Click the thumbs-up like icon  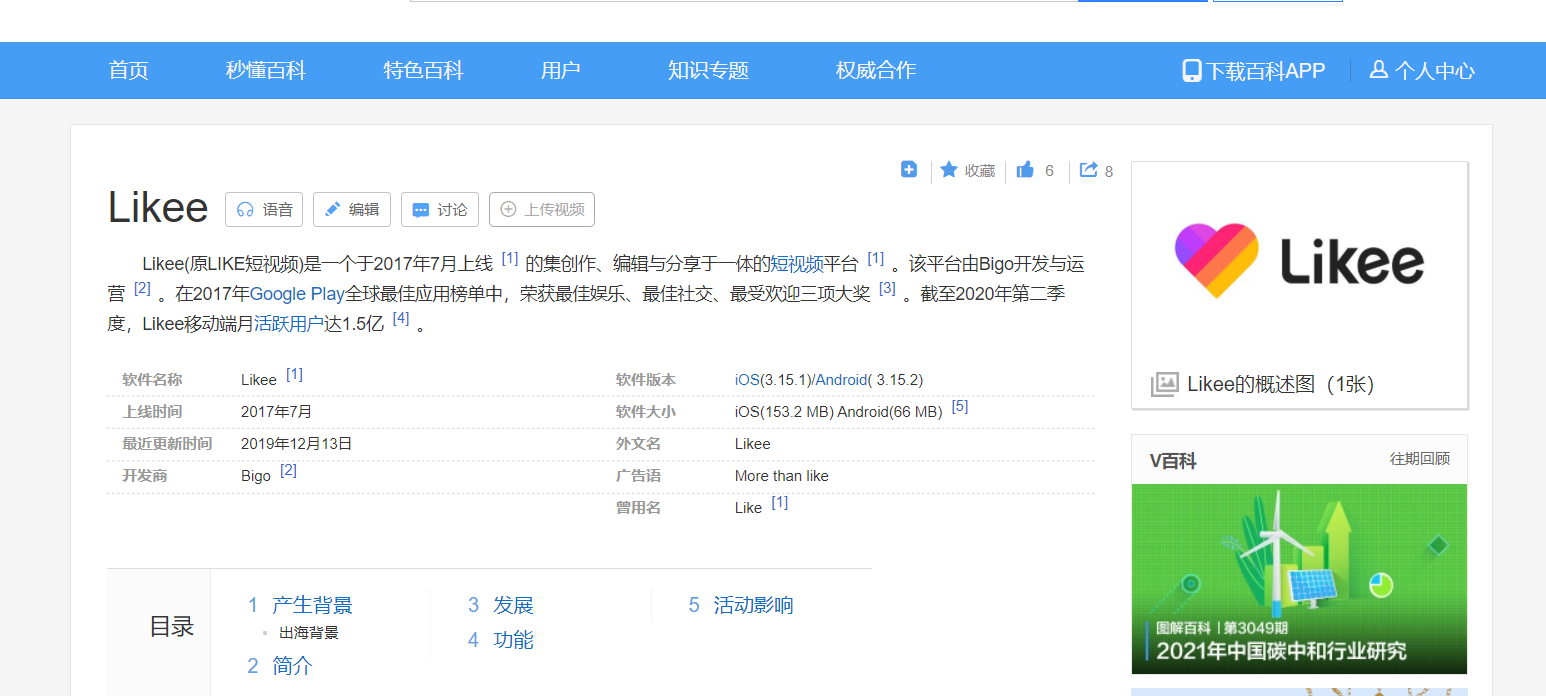(x=1025, y=170)
